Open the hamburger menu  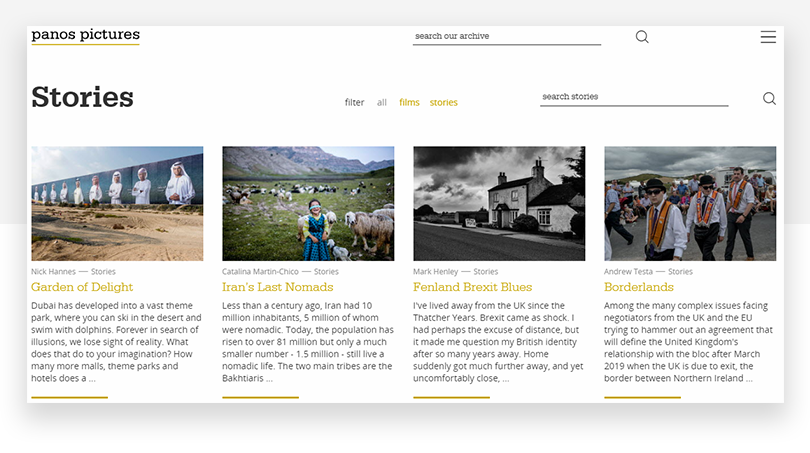(x=768, y=37)
